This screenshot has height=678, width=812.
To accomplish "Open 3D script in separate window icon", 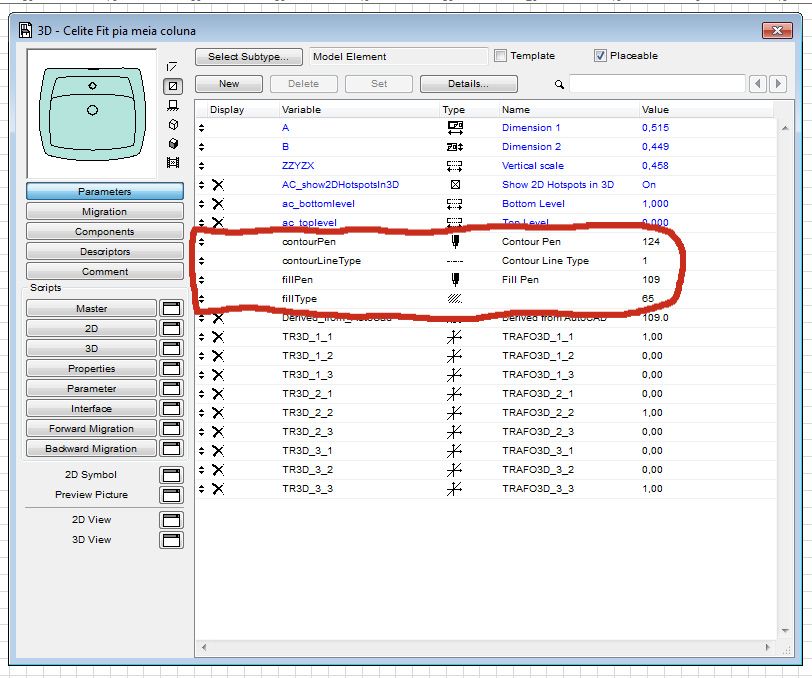I will (x=171, y=349).
